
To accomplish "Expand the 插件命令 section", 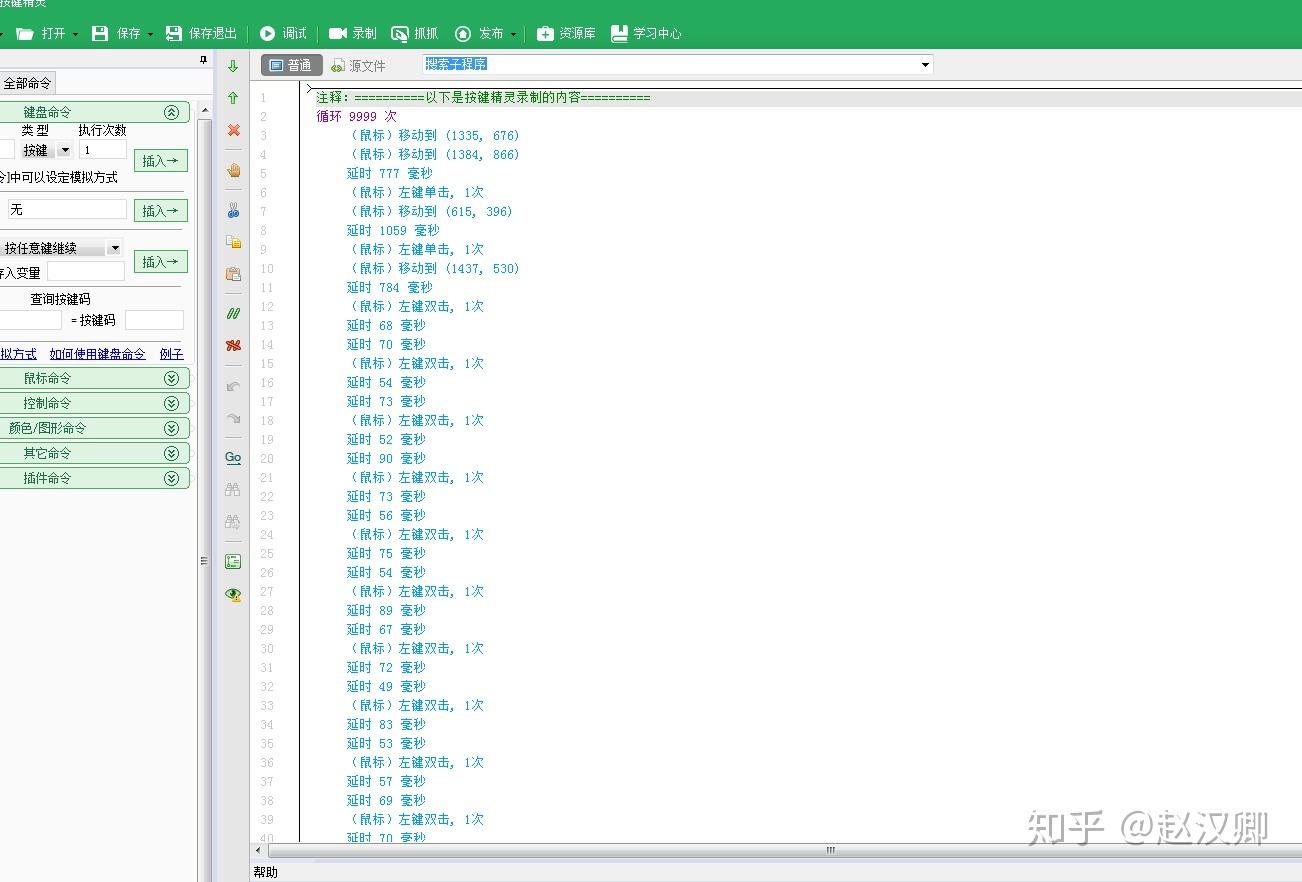I will tap(171, 478).
